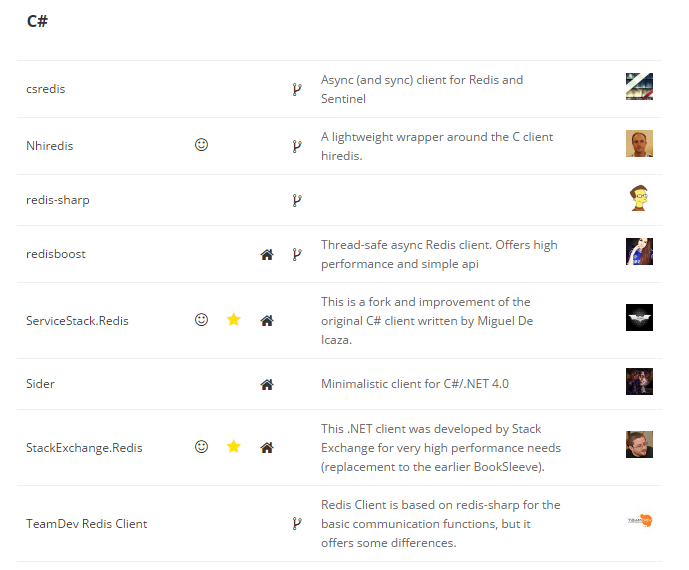Screen dimensions: 689x570
Task: Click the gold star in StackExchange.Redis row
Action: [x=234, y=446]
